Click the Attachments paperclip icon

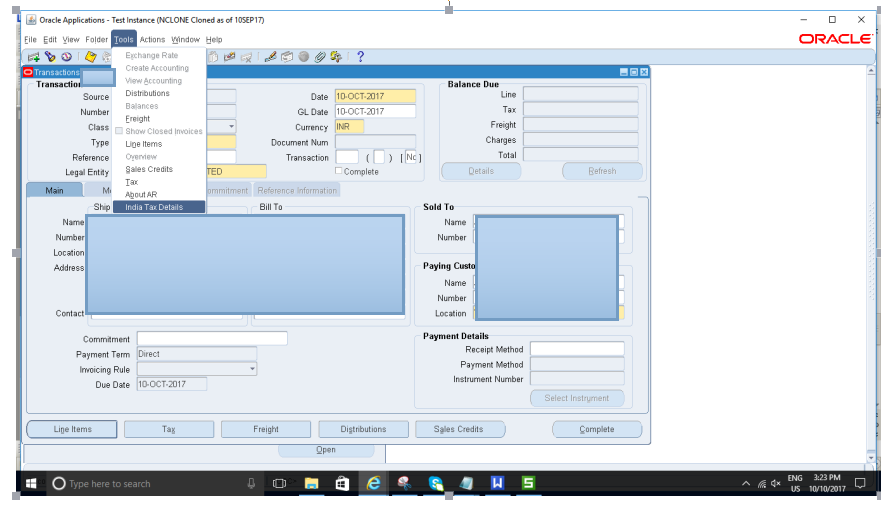[x=320, y=57]
